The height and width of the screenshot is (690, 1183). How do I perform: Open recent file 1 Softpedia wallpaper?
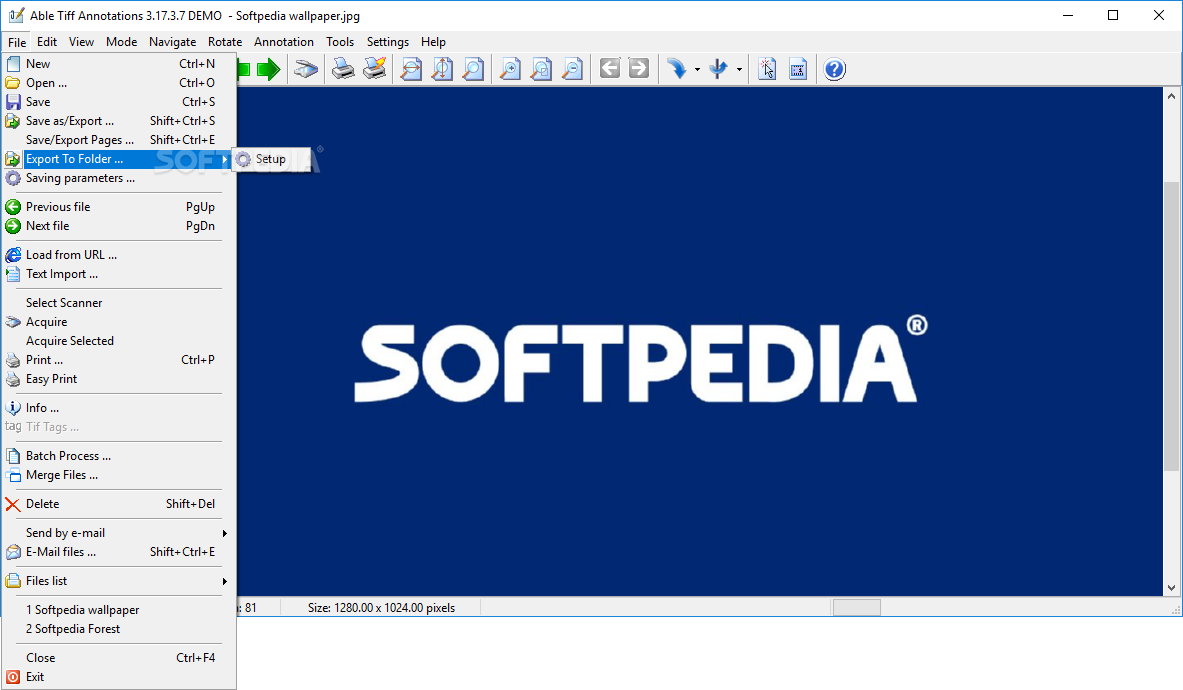pyautogui.click(x=119, y=610)
